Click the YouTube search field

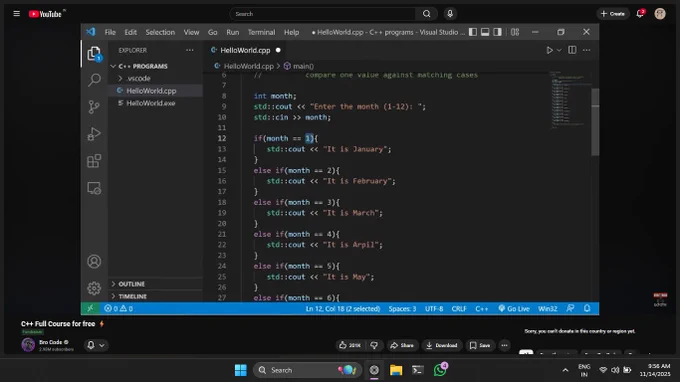tap(323, 14)
